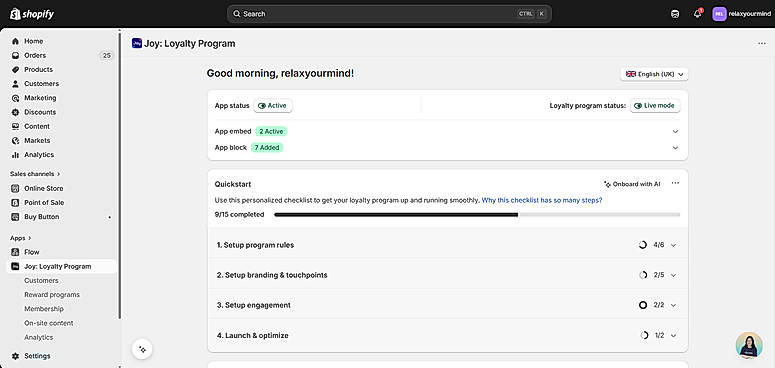This screenshot has width=775, height=368.
Task: Click the sidebar vertical scrollbar
Action: [119, 175]
